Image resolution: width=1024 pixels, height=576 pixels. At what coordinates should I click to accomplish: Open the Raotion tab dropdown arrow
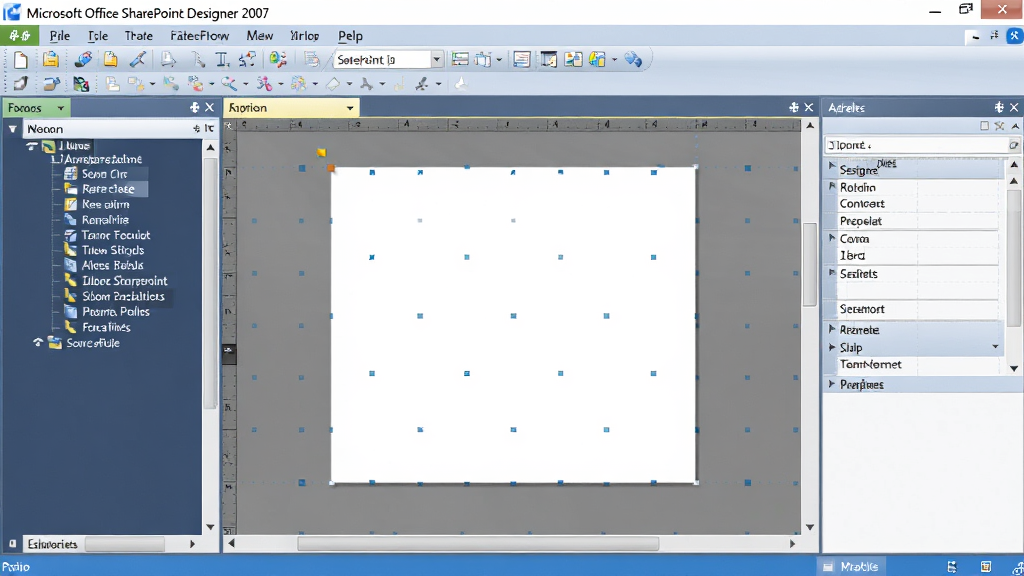[350, 108]
